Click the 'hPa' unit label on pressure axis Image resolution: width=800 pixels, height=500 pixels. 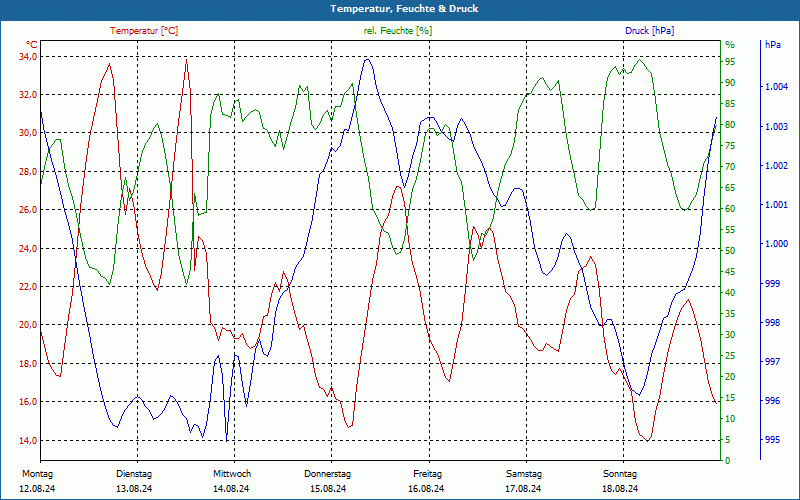(x=773, y=44)
